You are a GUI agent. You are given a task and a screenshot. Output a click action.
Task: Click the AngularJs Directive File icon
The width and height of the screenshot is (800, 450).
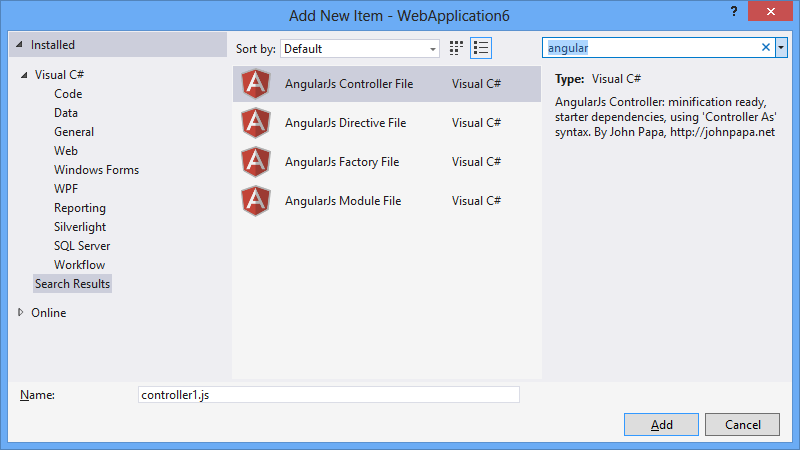pos(256,123)
